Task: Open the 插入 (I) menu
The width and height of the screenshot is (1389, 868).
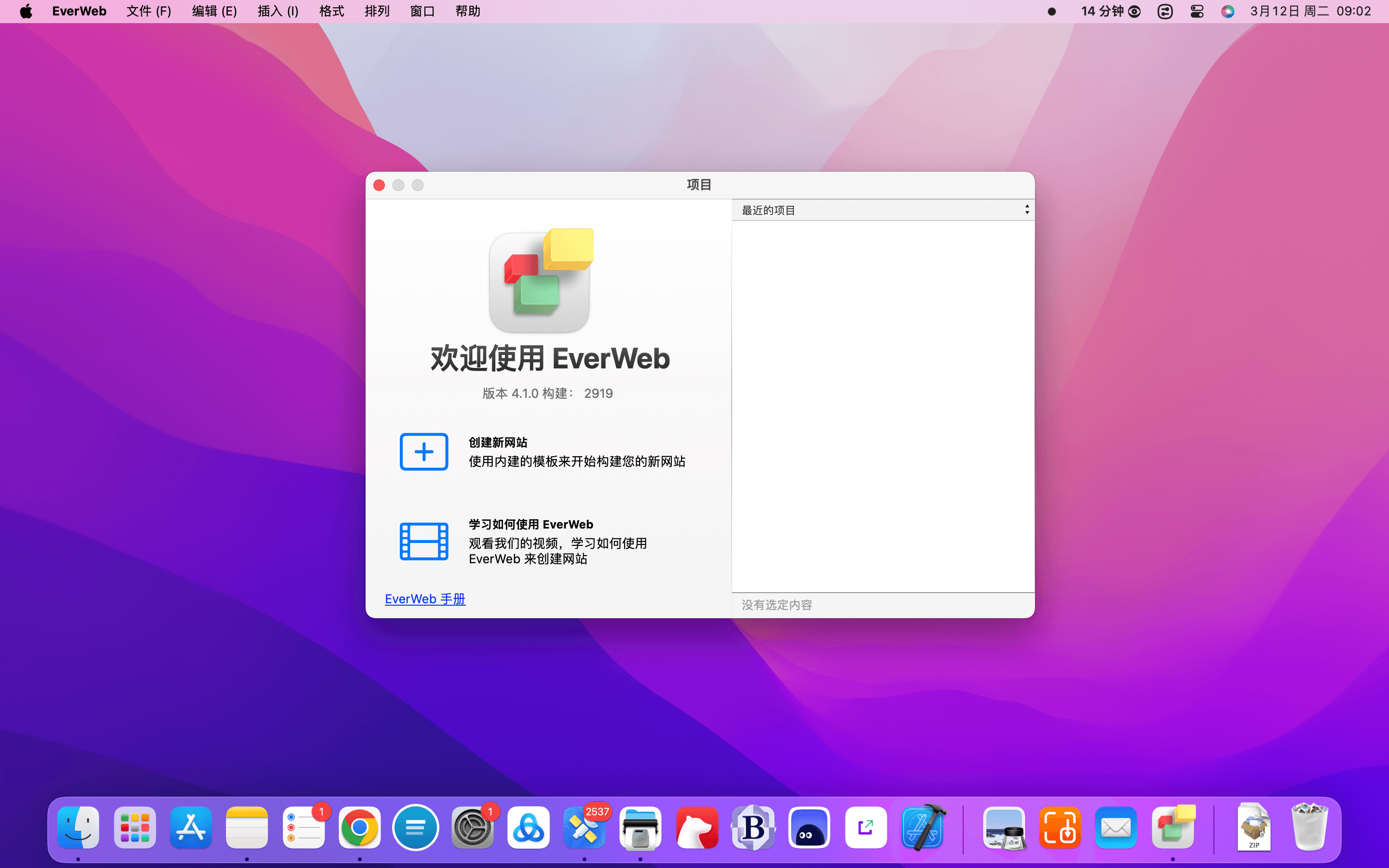Action: coord(278,11)
